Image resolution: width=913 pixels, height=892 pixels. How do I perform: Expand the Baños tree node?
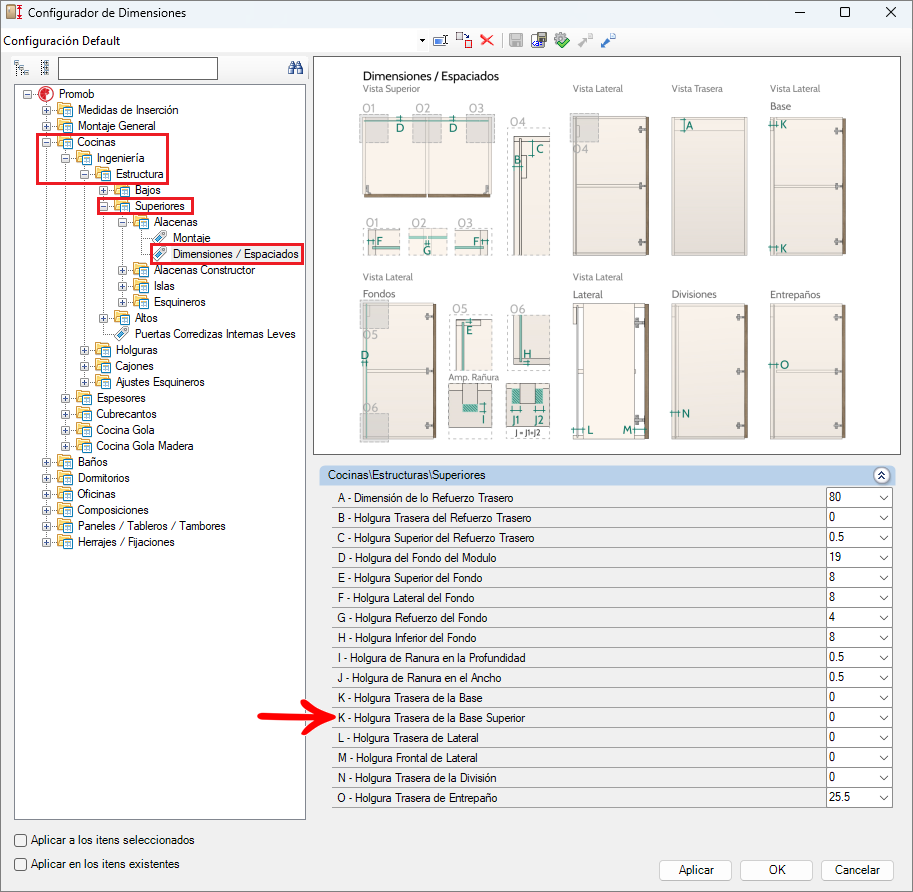47,462
